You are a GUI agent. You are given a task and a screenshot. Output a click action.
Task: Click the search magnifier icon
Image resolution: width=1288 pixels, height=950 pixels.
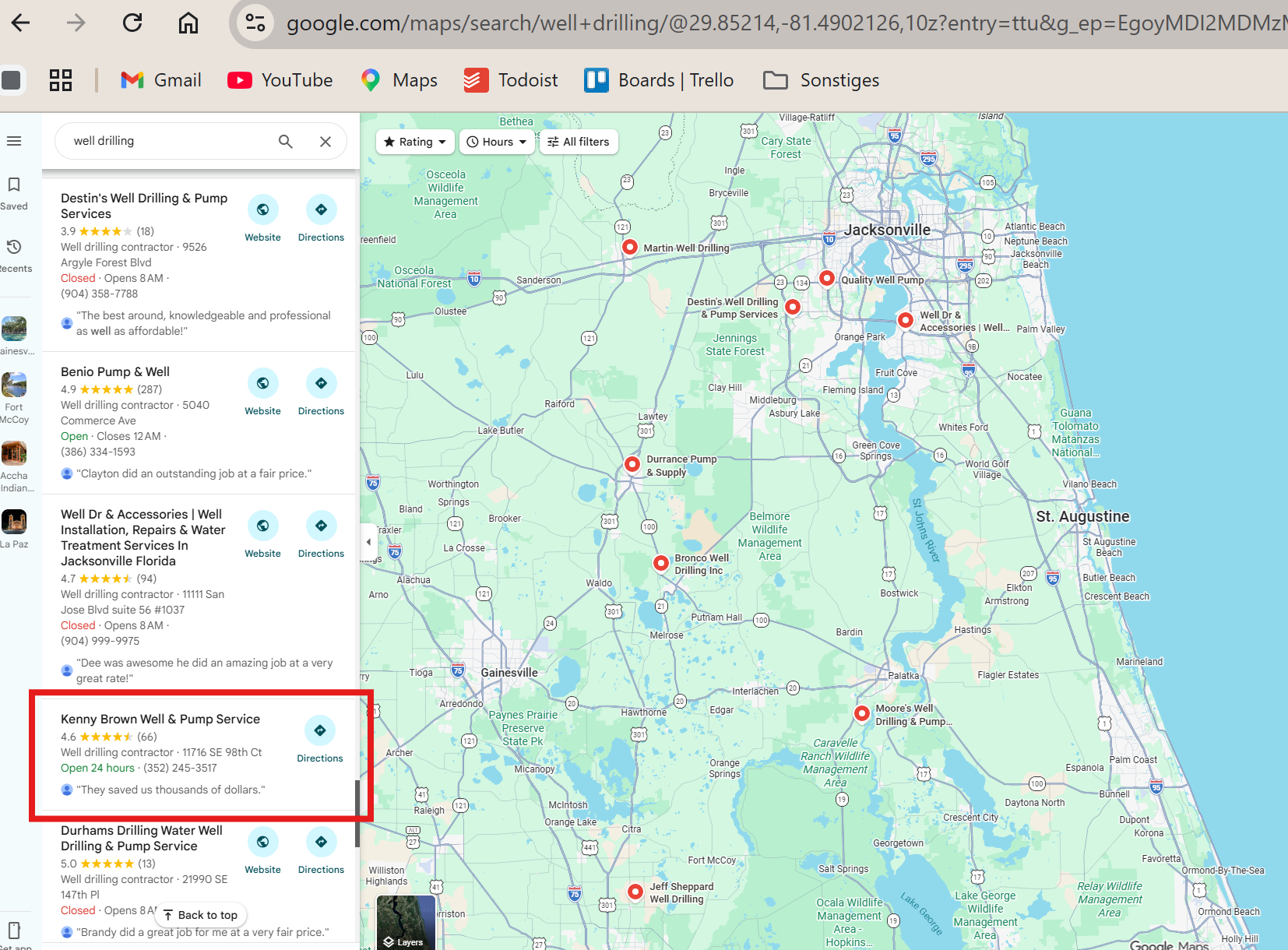285,141
